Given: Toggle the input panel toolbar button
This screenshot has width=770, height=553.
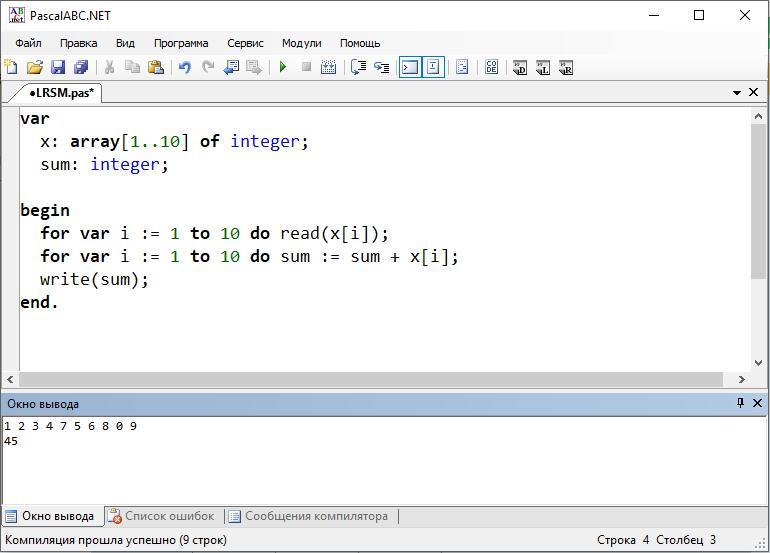Looking at the screenshot, I should tap(433, 68).
